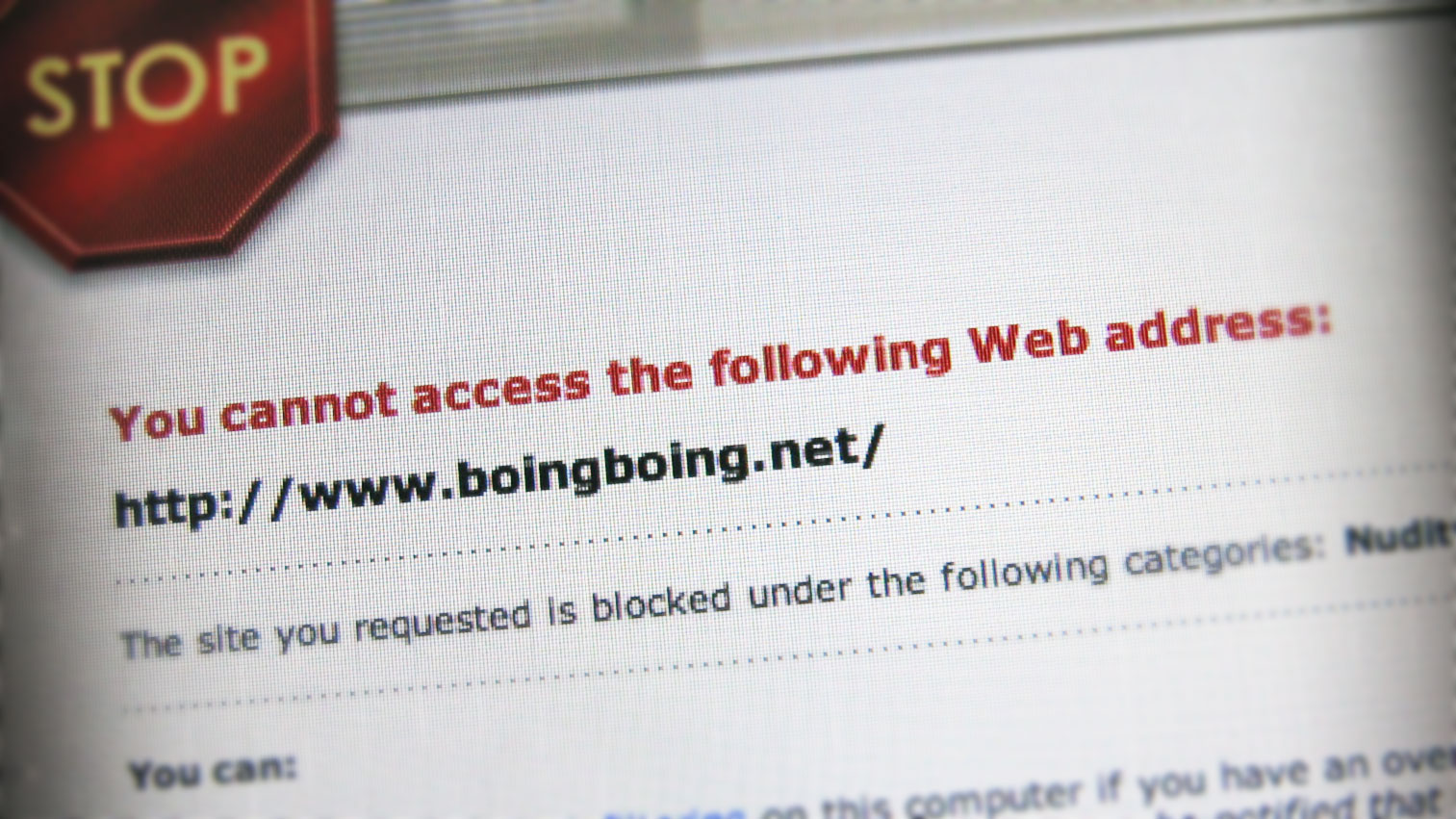Click the gray browser toolbar at the top
This screenshot has height=819, width=1456.
pyautogui.click(x=895, y=43)
